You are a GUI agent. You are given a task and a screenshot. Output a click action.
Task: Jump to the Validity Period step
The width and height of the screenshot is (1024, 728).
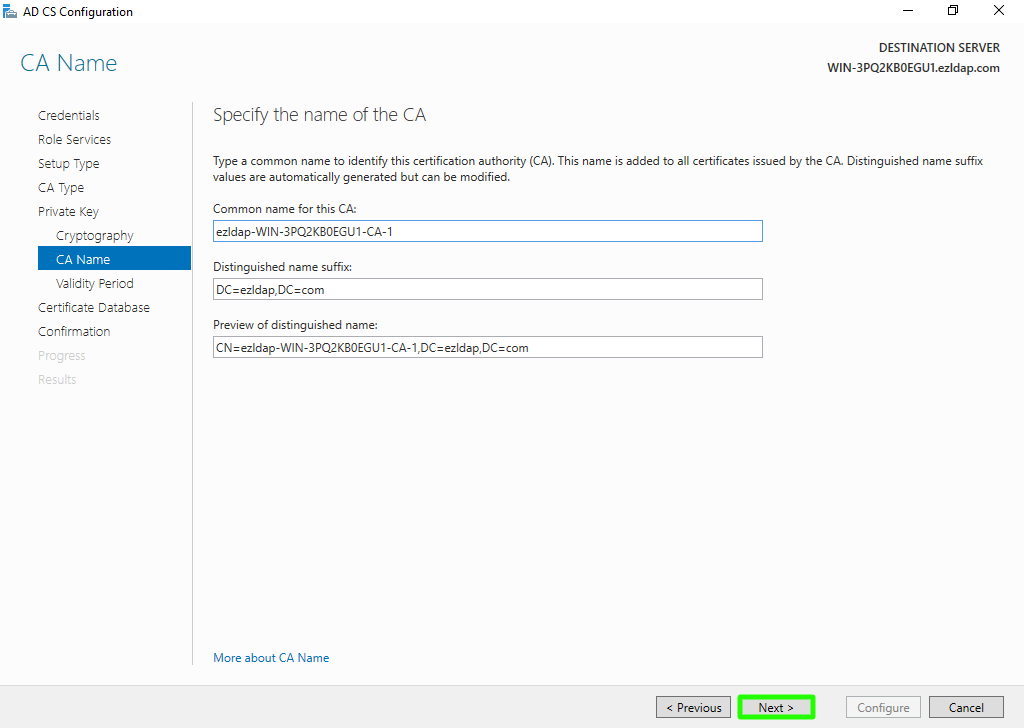95,284
